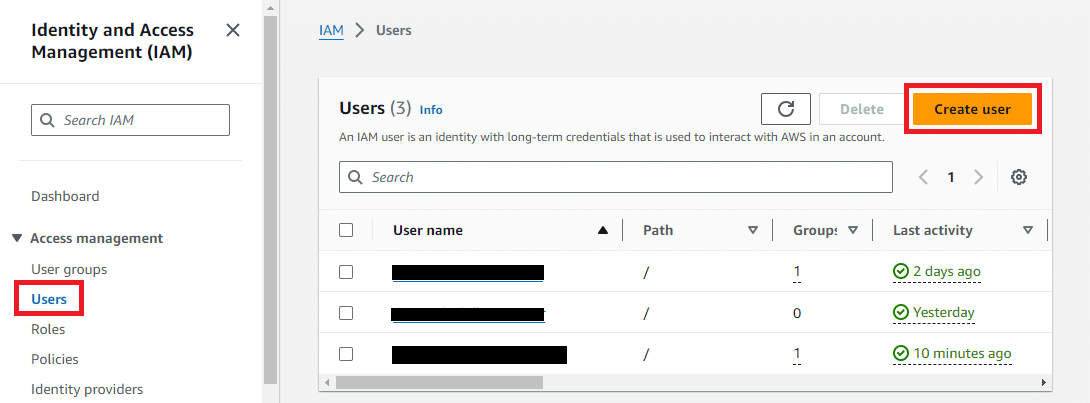The image size is (1090, 403).
Task: Open Roles in the sidebar
Action: pos(48,329)
